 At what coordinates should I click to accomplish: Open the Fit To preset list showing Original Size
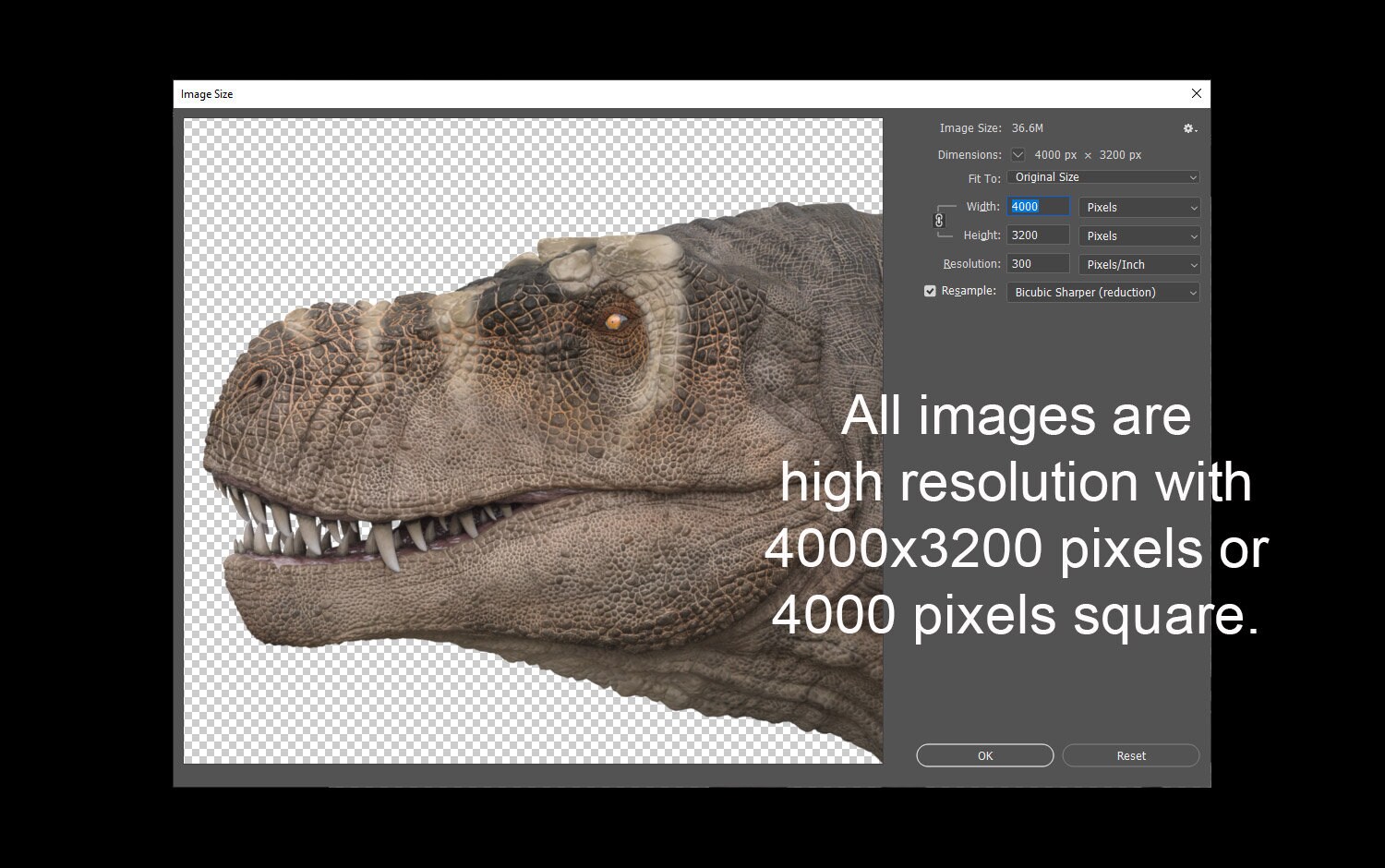(1102, 176)
